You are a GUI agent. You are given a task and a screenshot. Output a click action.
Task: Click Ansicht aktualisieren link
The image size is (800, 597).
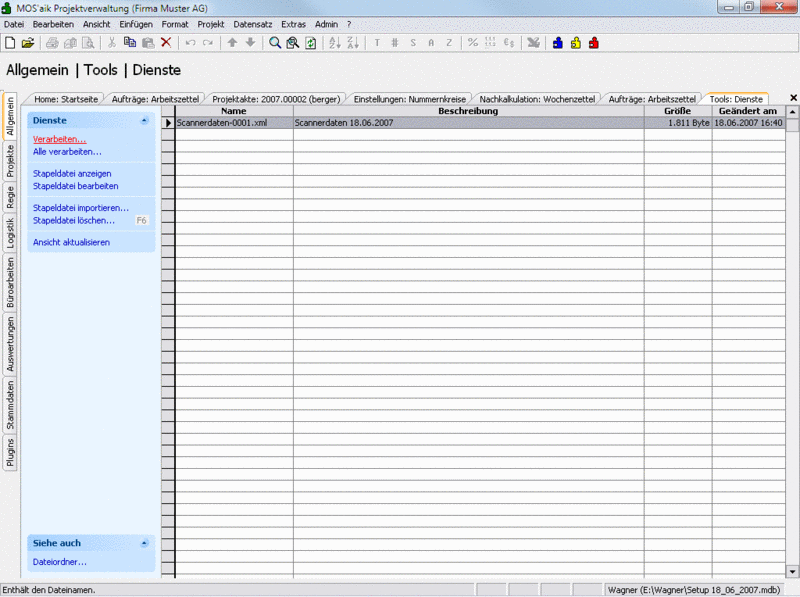(71, 242)
